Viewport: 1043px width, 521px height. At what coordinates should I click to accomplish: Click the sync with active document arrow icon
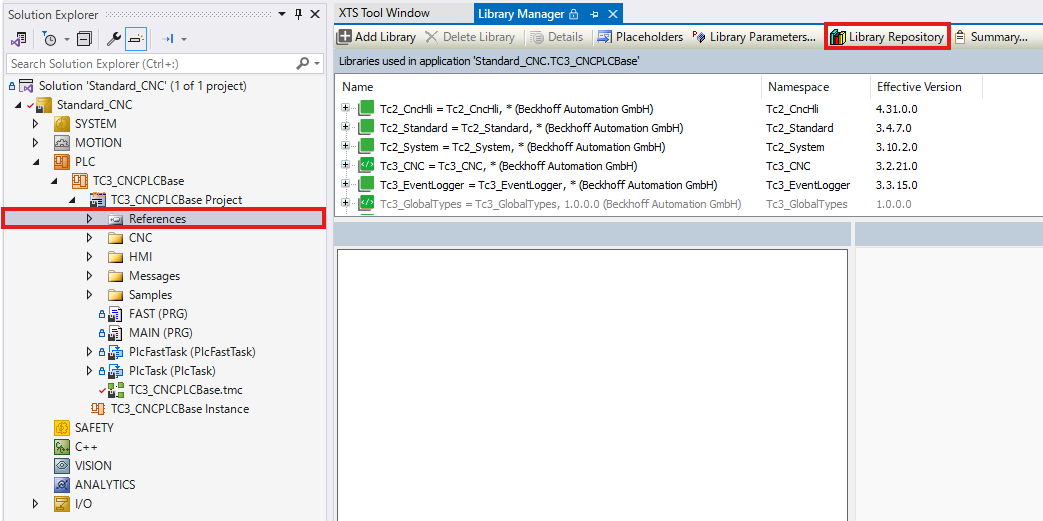[168, 39]
